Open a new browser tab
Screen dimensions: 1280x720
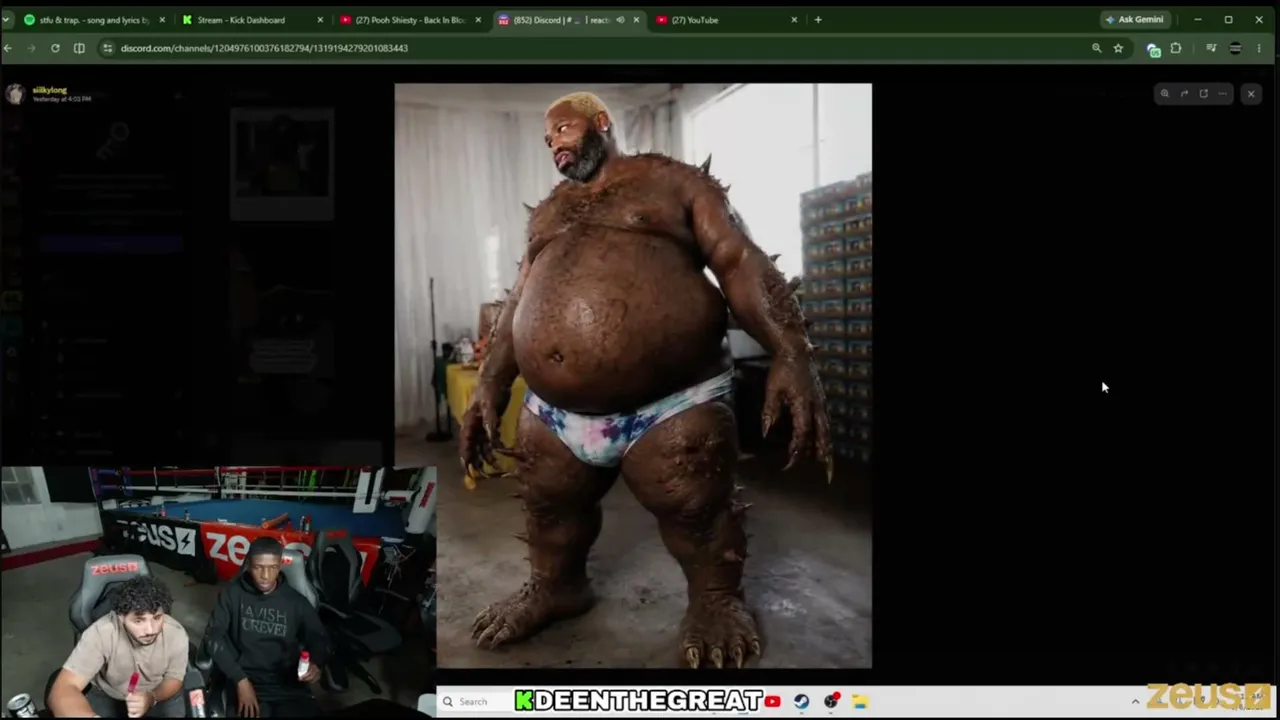coord(818,20)
